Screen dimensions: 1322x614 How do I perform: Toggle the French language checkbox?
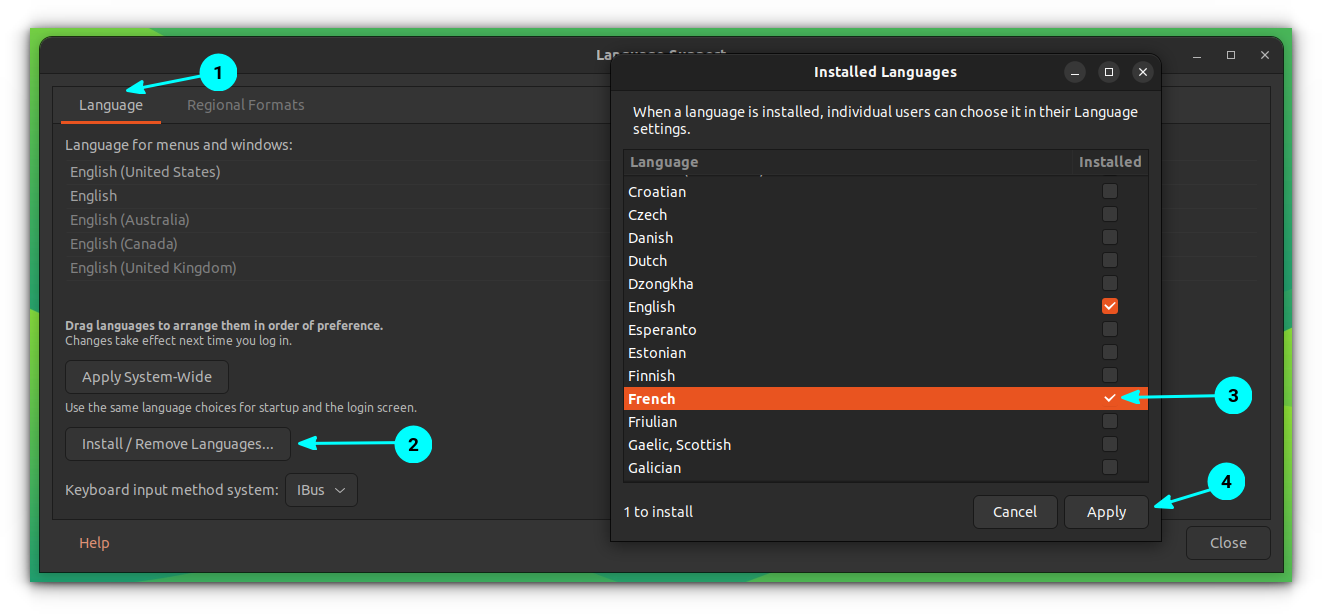click(x=1109, y=397)
